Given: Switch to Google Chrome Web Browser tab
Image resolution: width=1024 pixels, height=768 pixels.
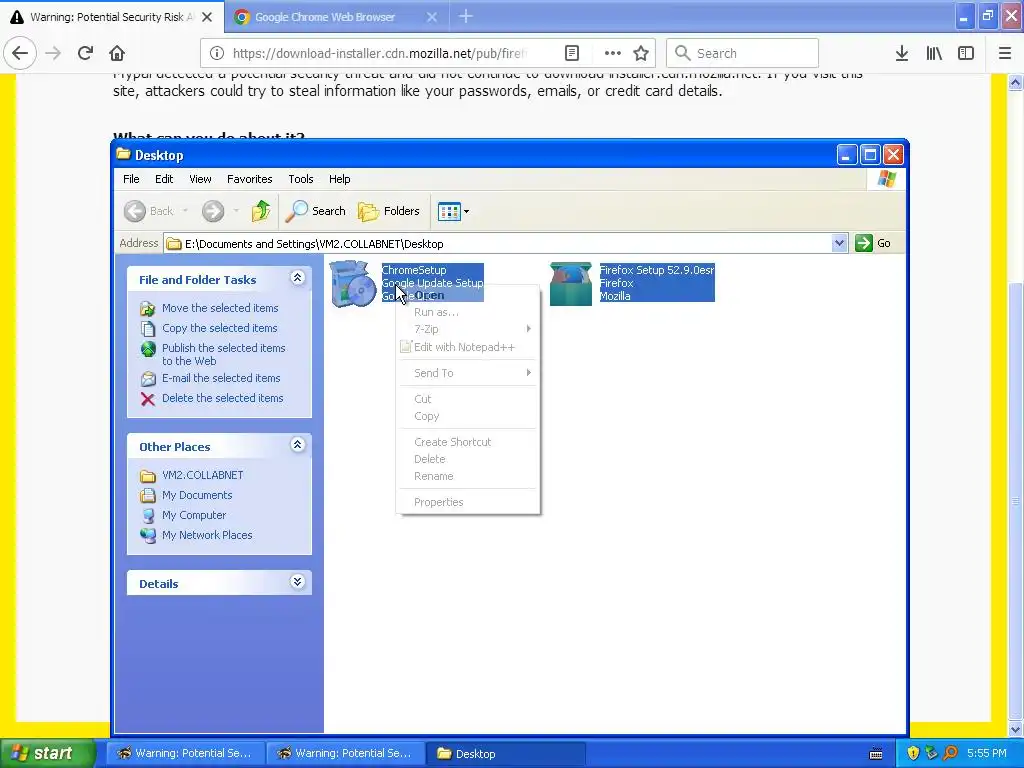Looking at the screenshot, I should 336,17.
